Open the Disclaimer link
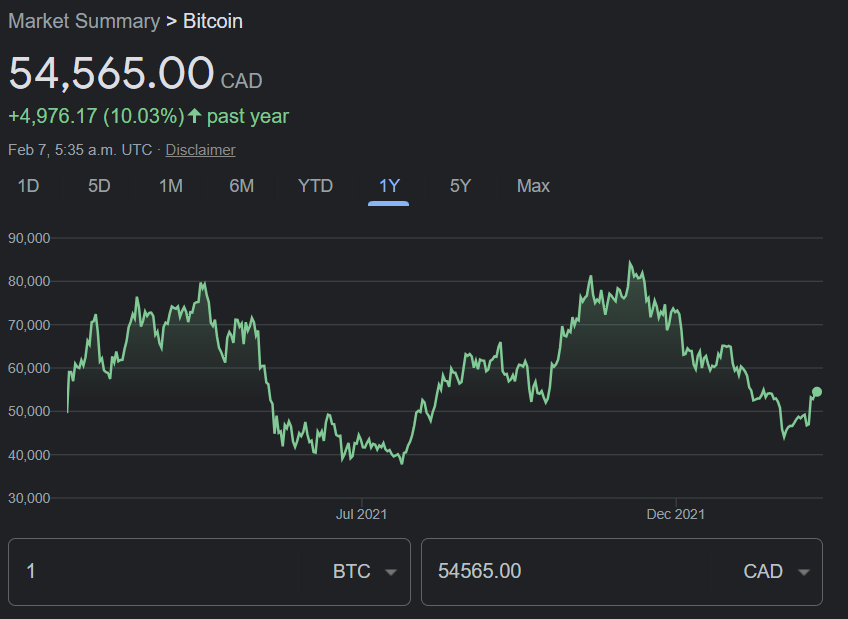Screen dimensions: 848x619 click(200, 150)
